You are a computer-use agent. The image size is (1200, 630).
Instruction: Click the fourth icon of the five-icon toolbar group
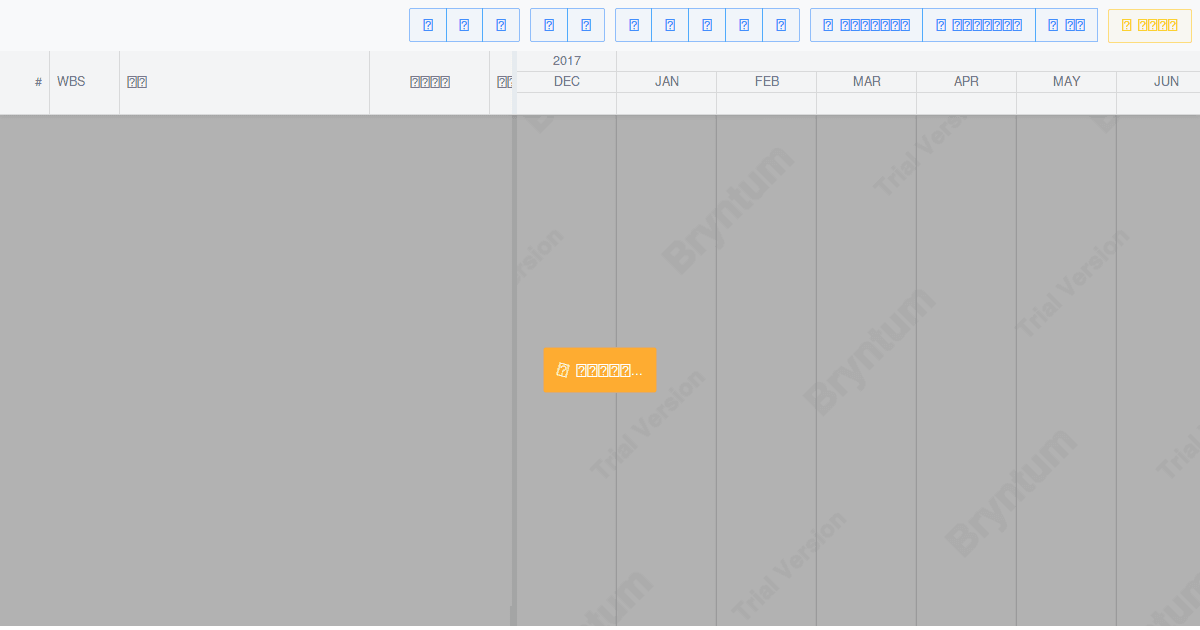click(x=744, y=24)
